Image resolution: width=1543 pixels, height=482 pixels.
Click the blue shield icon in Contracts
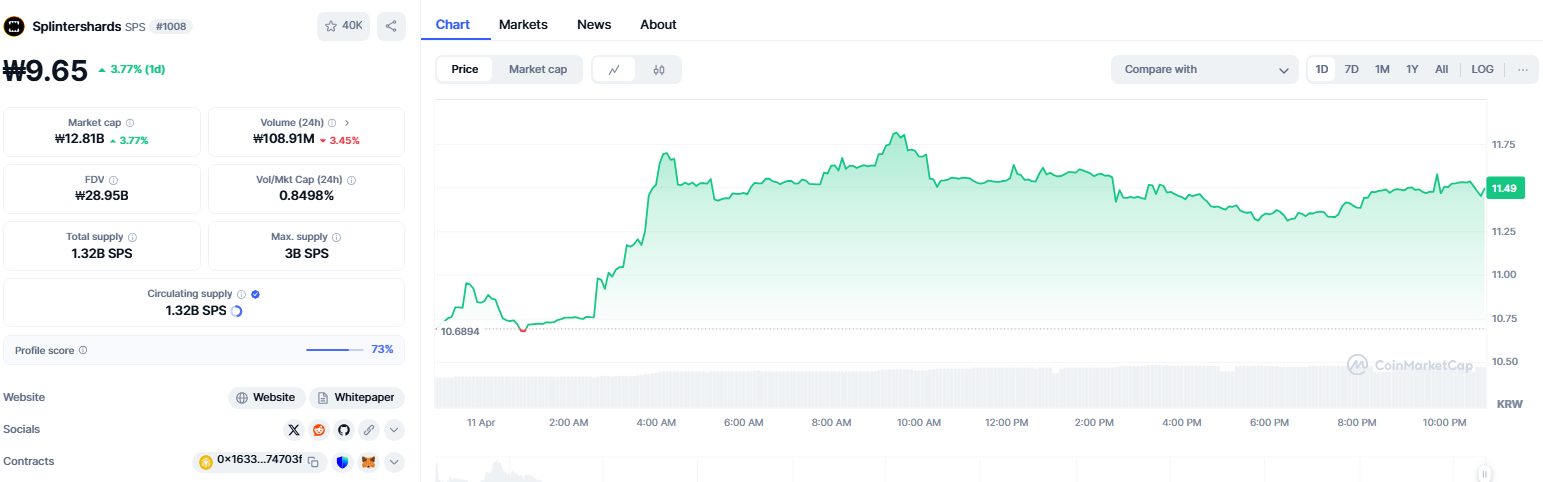(342, 462)
